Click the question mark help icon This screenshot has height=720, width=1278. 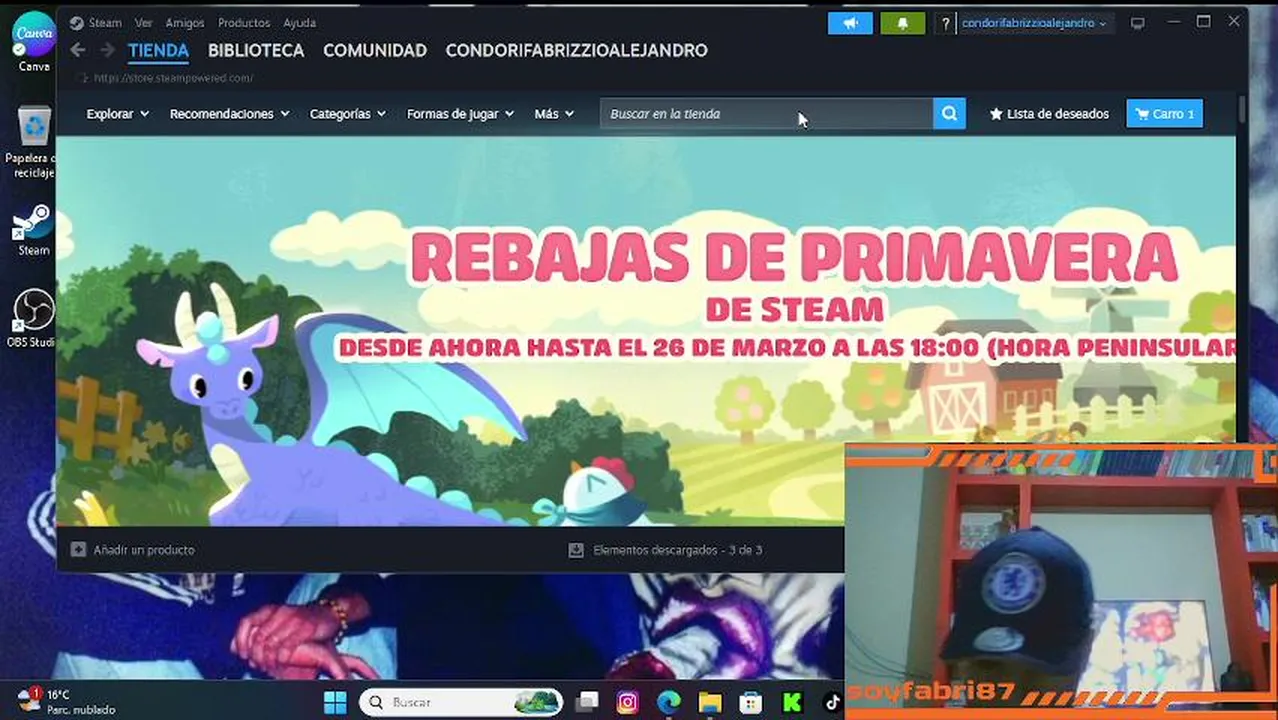pos(945,23)
